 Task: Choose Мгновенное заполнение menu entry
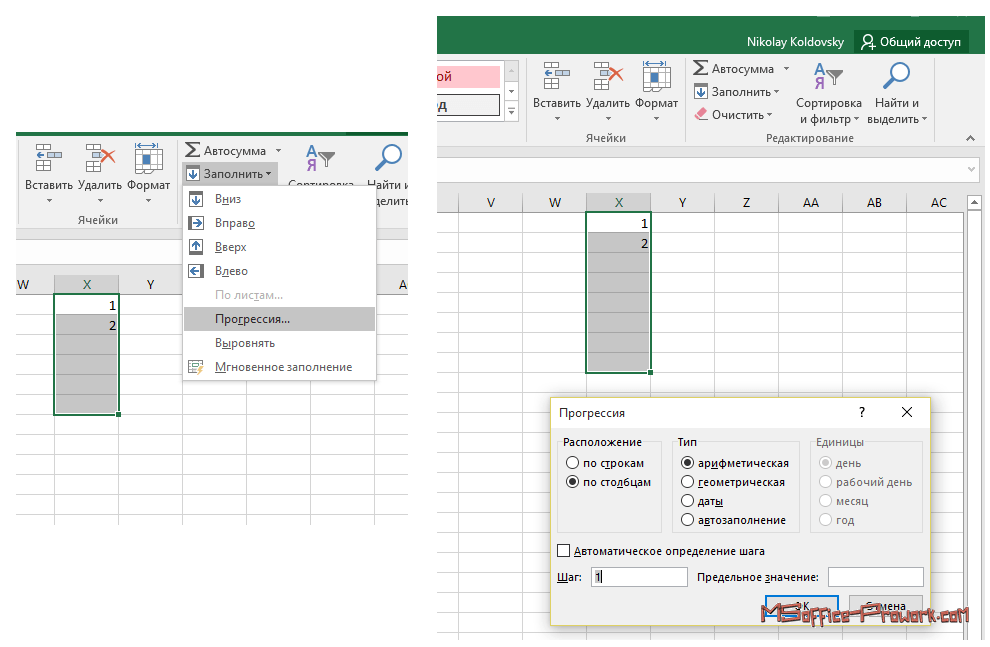[x=280, y=367]
